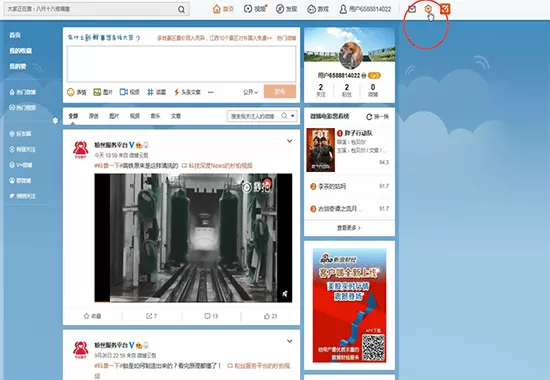
Task: Open the 热门微博 link above composer
Action: click(x=287, y=38)
